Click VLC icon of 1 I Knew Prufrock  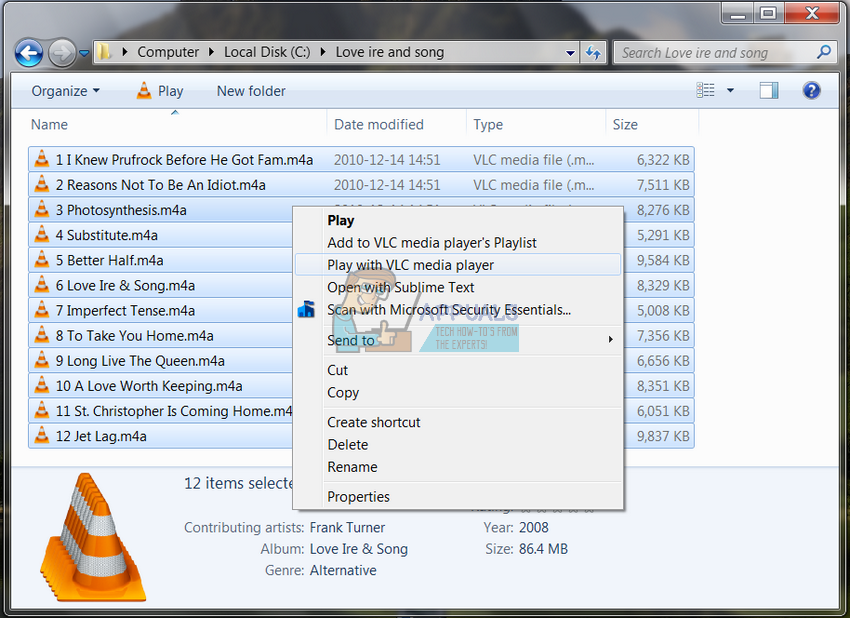click(42, 159)
